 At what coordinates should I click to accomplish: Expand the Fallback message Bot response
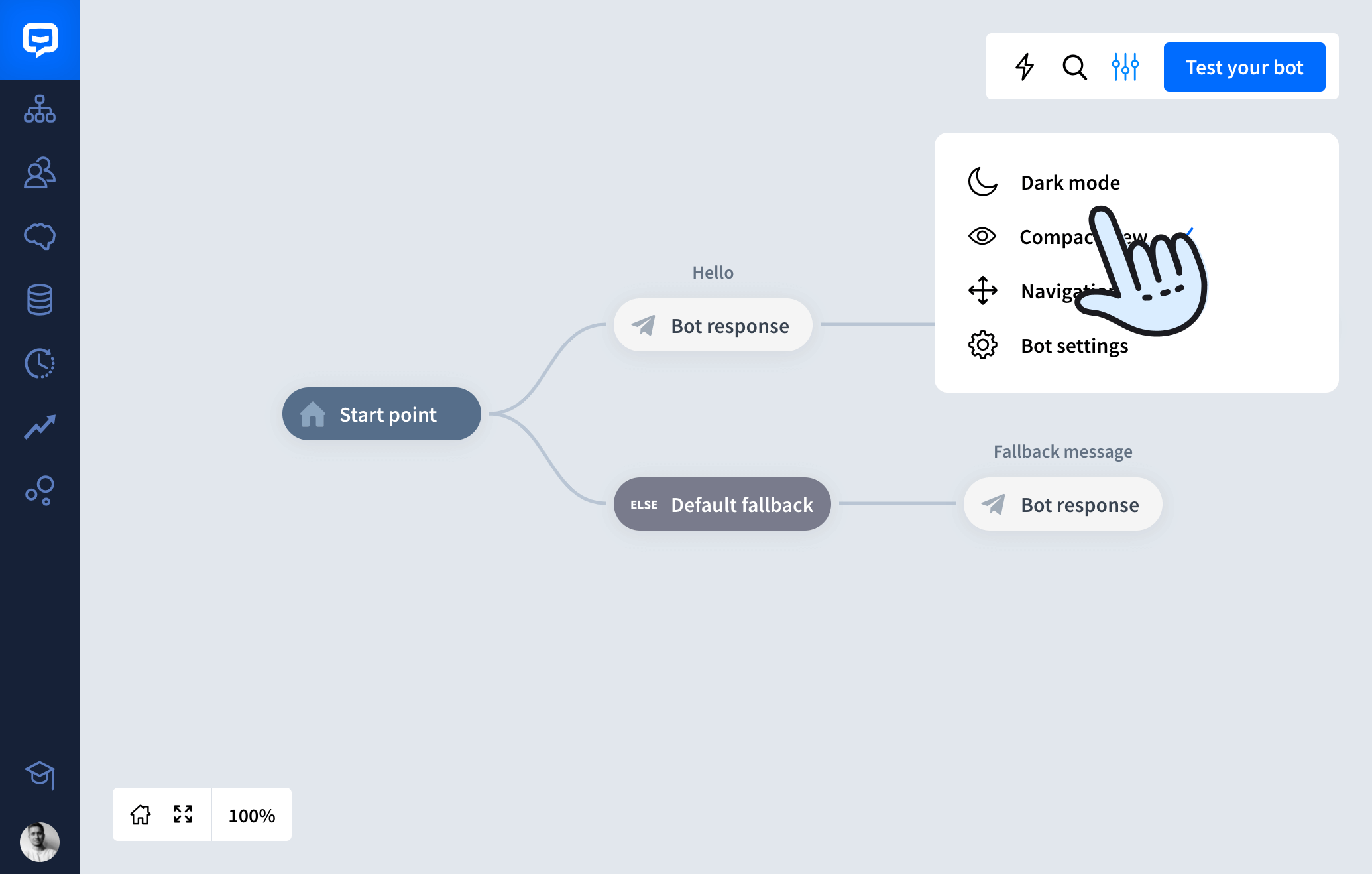pyautogui.click(x=1062, y=504)
